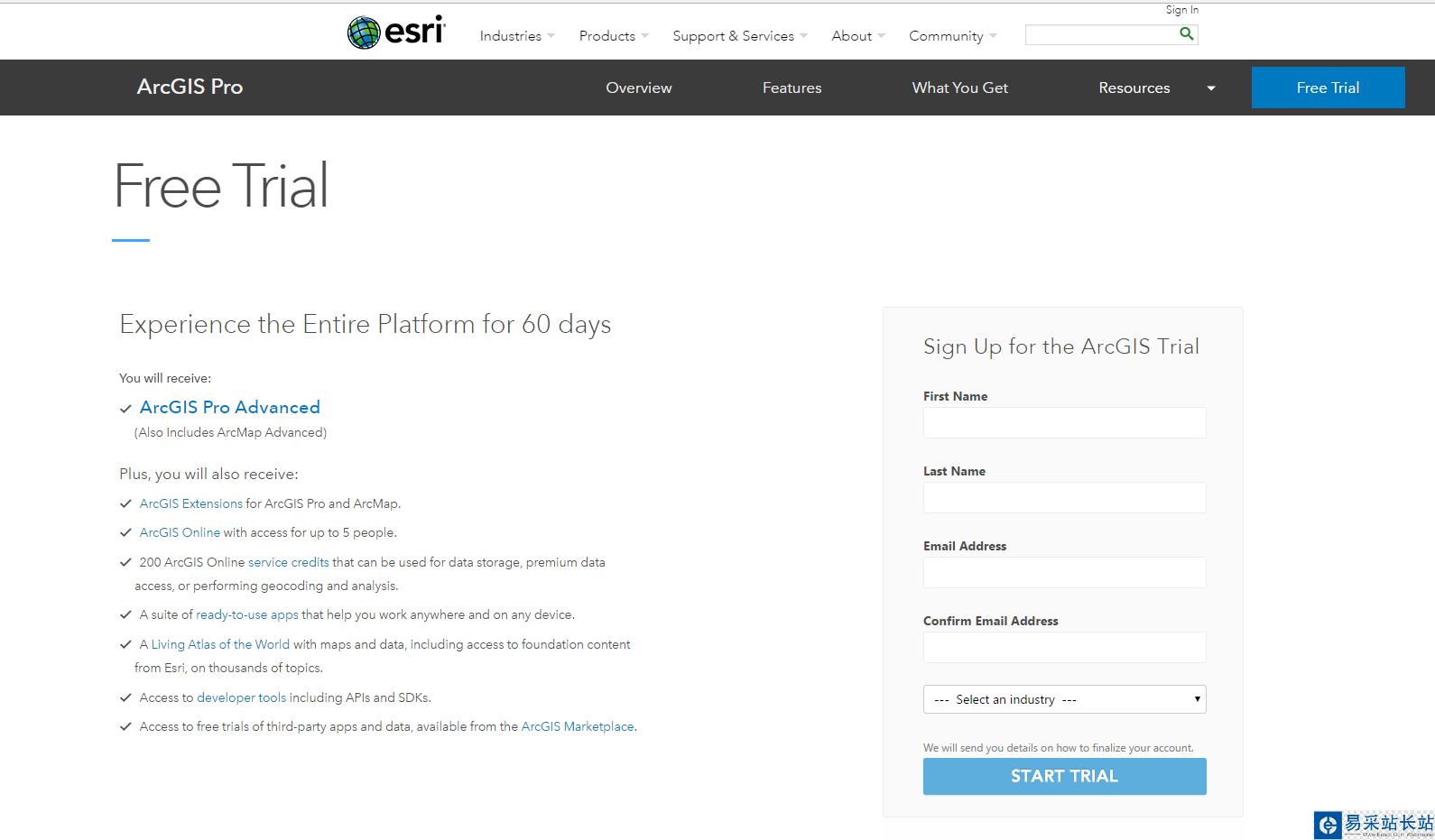This screenshot has width=1435, height=840.
Task: Select the Resources tab
Action: [1134, 88]
